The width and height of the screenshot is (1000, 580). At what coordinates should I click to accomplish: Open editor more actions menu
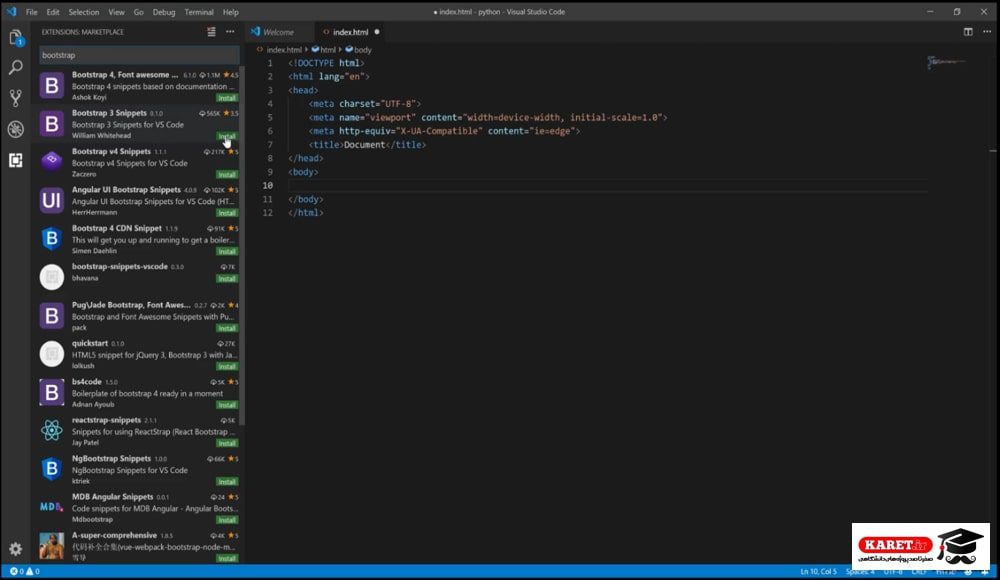[x=987, y=32]
